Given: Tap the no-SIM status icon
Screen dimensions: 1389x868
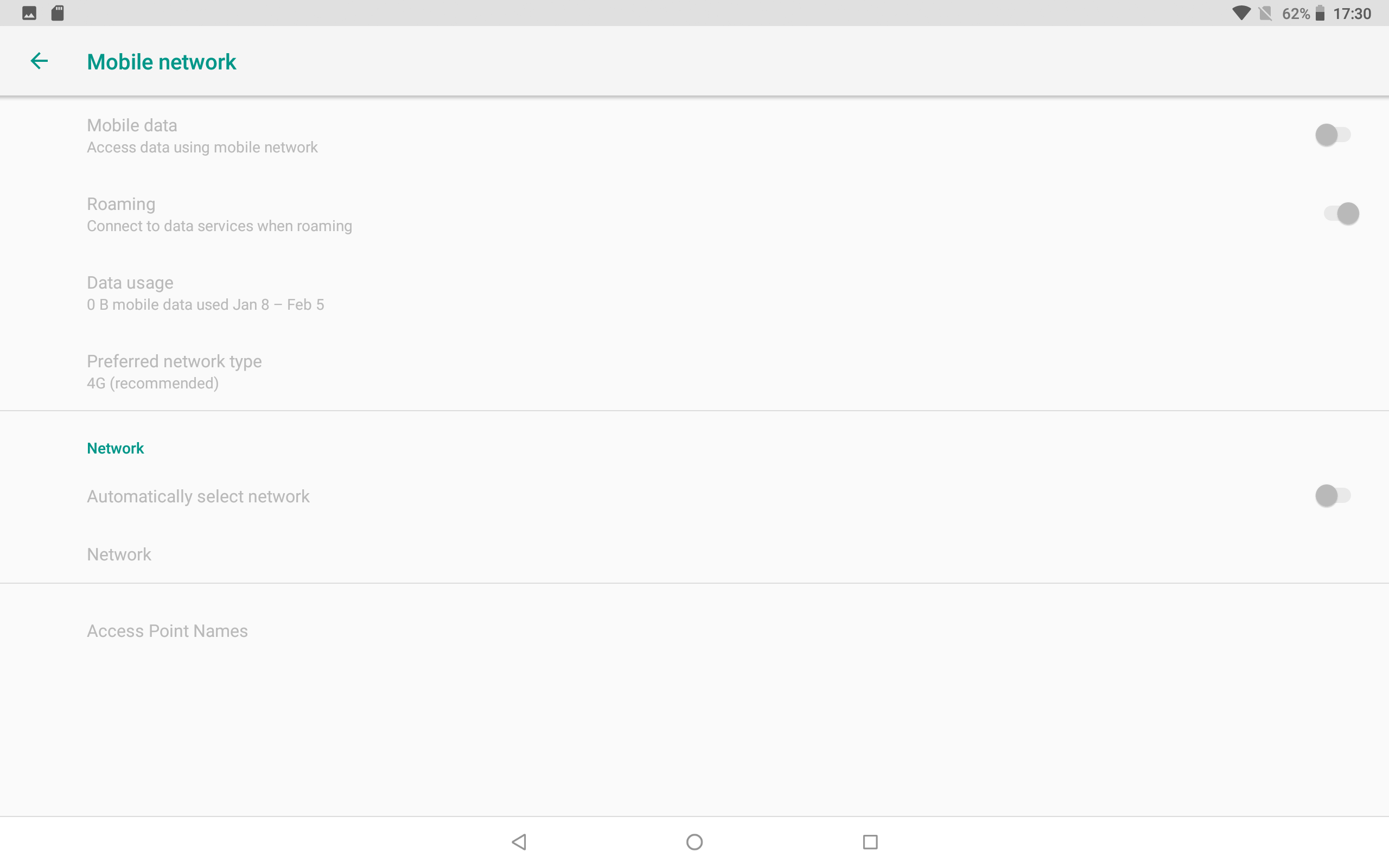Looking at the screenshot, I should [x=1265, y=13].
